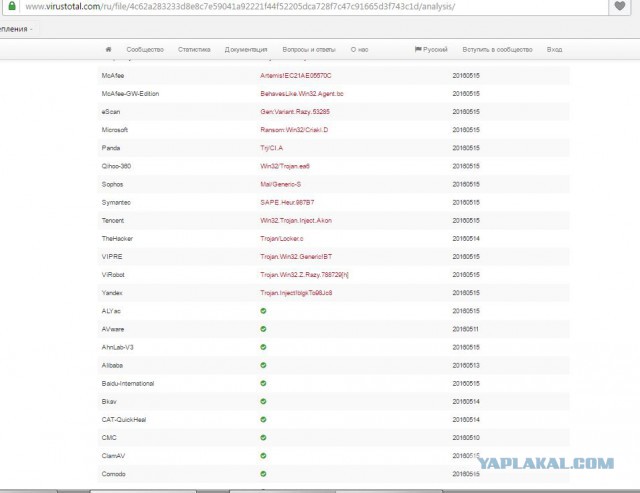This screenshot has width=640, height=493.
Task: Click green check icon in Baidu-International row
Action: tap(263, 383)
